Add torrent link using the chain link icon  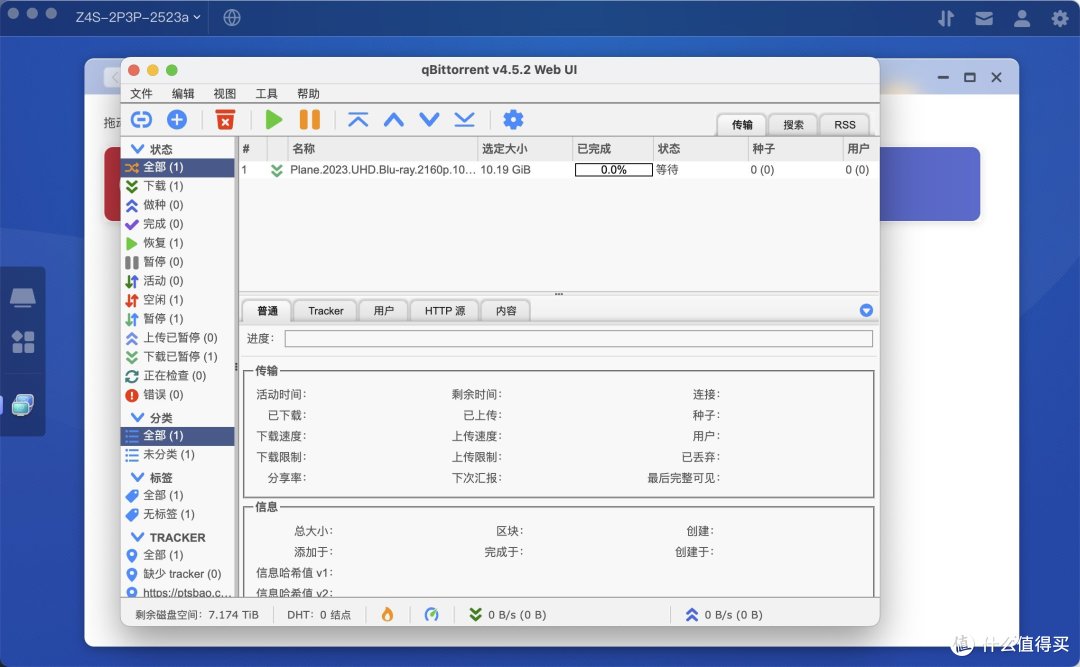coord(141,119)
